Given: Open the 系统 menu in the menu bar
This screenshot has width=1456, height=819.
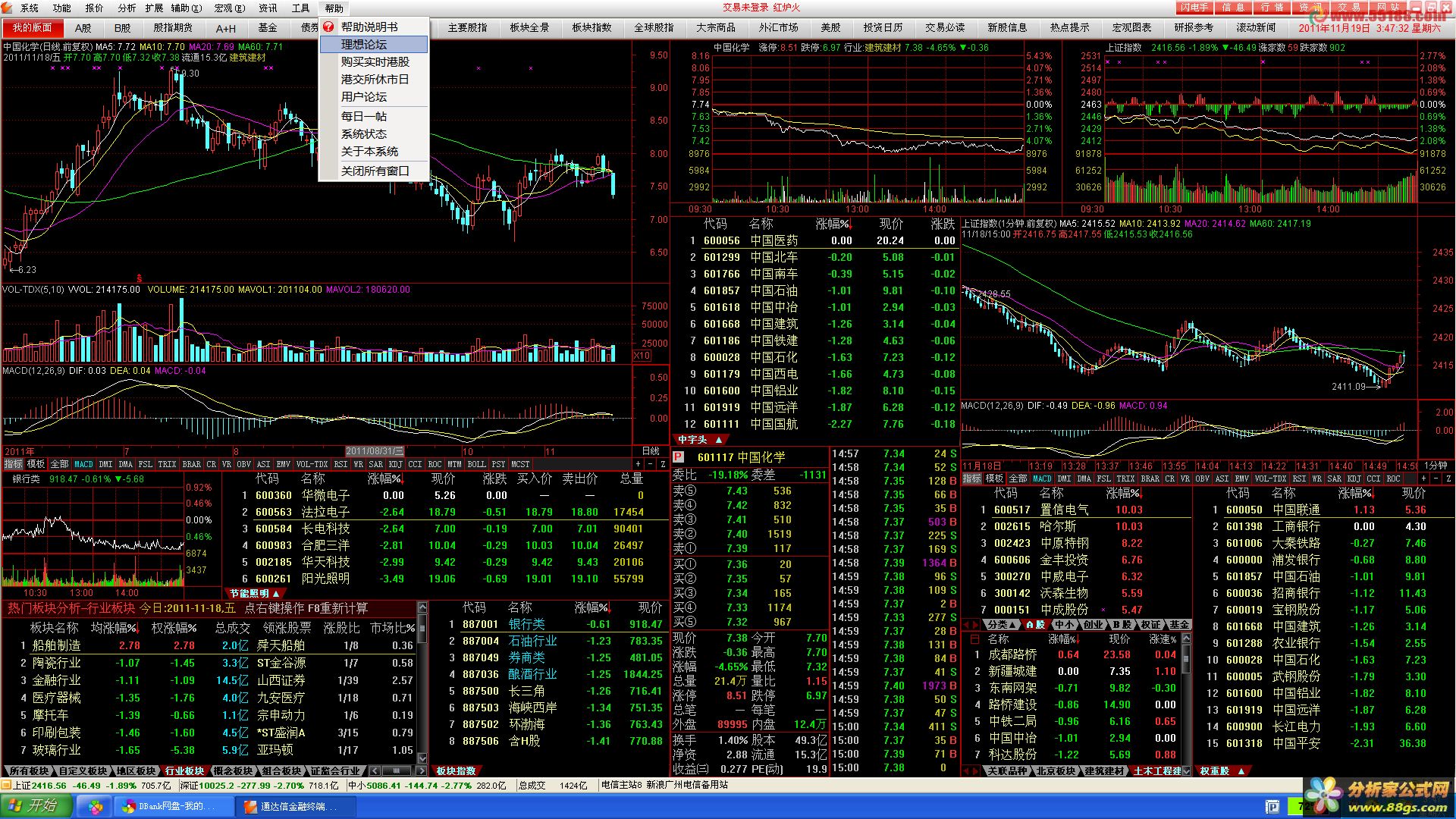Looking at the screenshot, I should 30,8.
